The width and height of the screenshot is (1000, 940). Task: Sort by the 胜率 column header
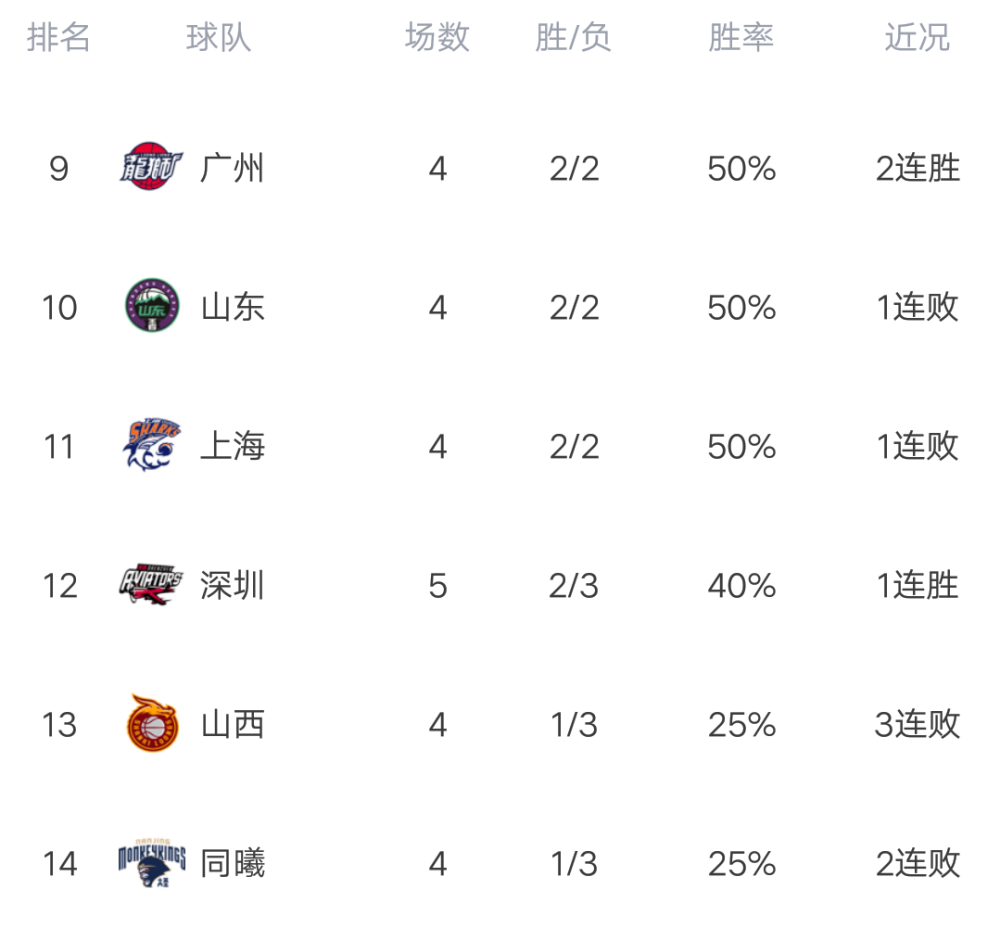tap(741, 38)
